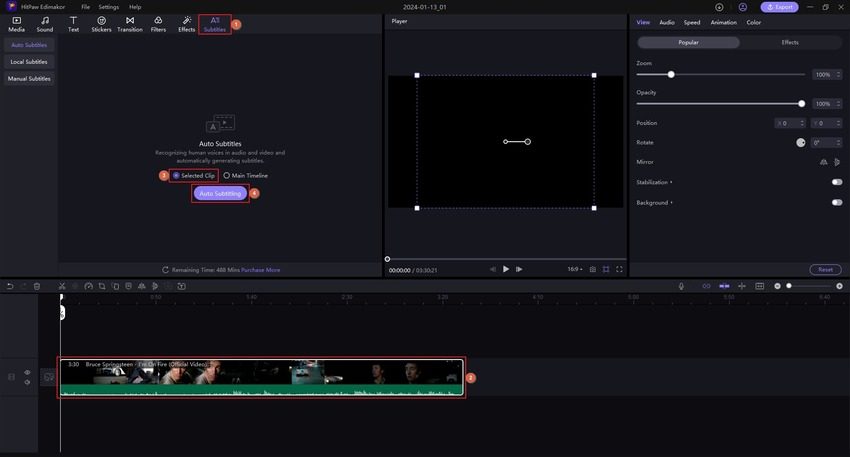
Task: Switch to the Animation tab
Action: [723, 22]
